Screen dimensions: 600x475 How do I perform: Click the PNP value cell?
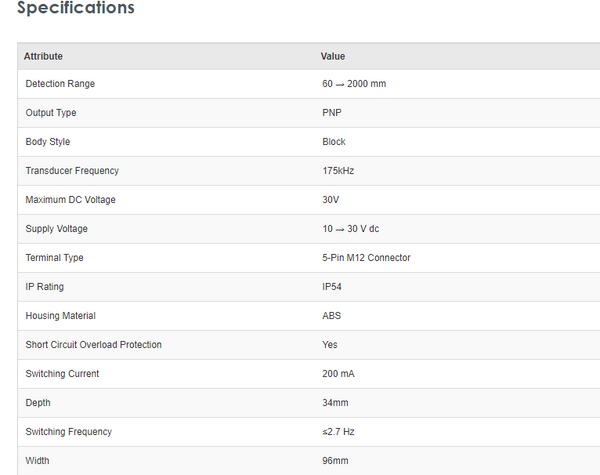point(332,113)
